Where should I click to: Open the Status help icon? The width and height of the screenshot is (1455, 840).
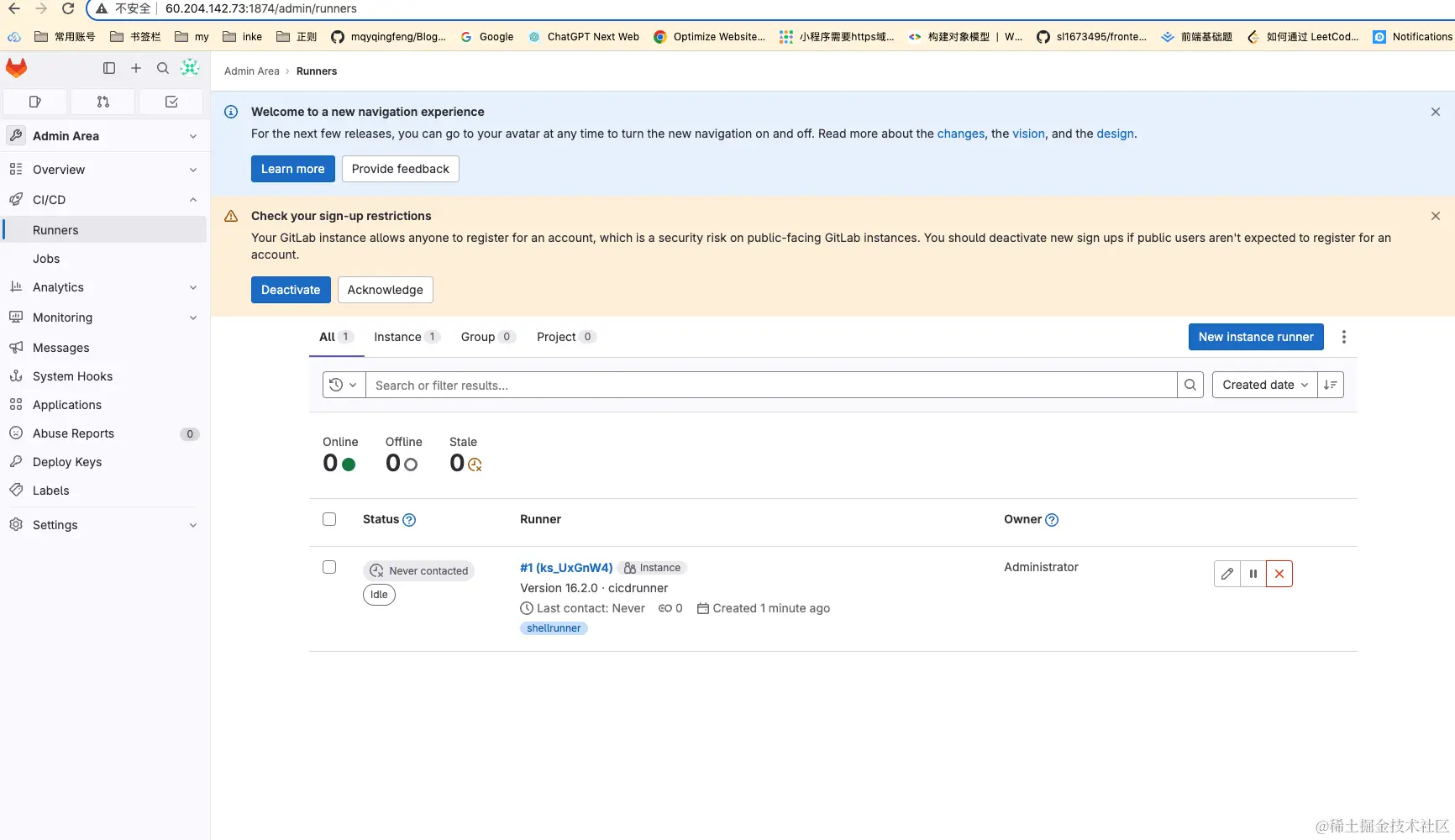pos(409,520)
